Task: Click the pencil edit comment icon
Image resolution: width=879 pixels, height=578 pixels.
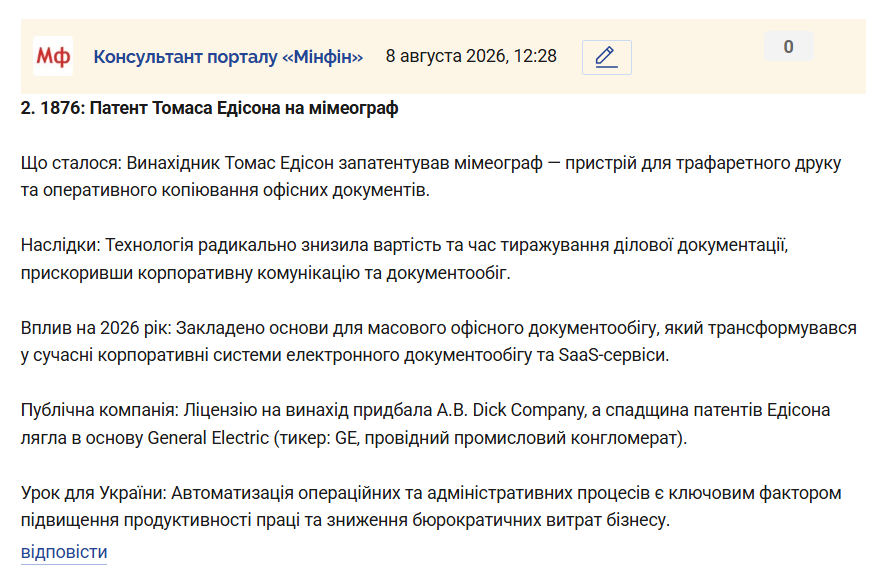Action: pos(607,57)
